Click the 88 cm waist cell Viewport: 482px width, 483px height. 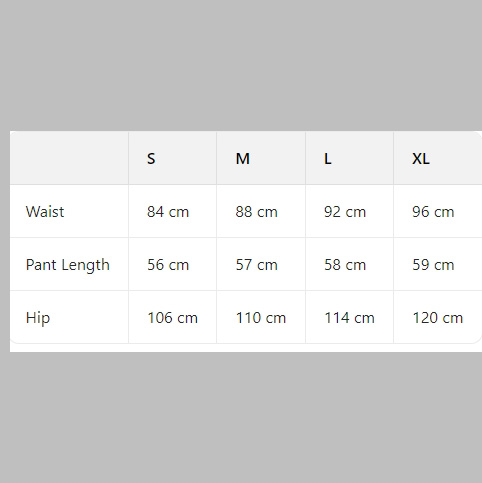261,211
